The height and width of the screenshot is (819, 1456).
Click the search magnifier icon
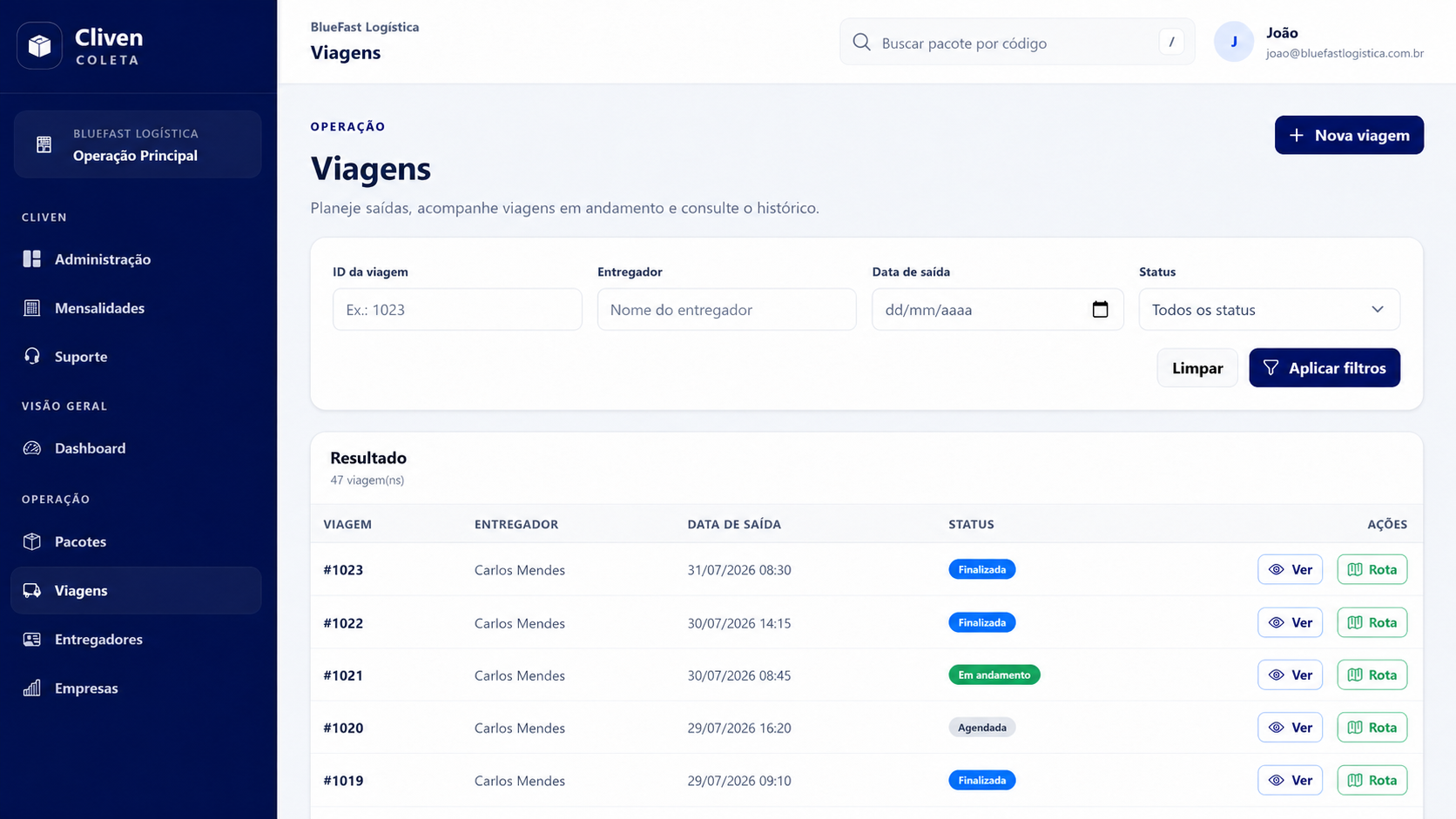pos(862,42)
